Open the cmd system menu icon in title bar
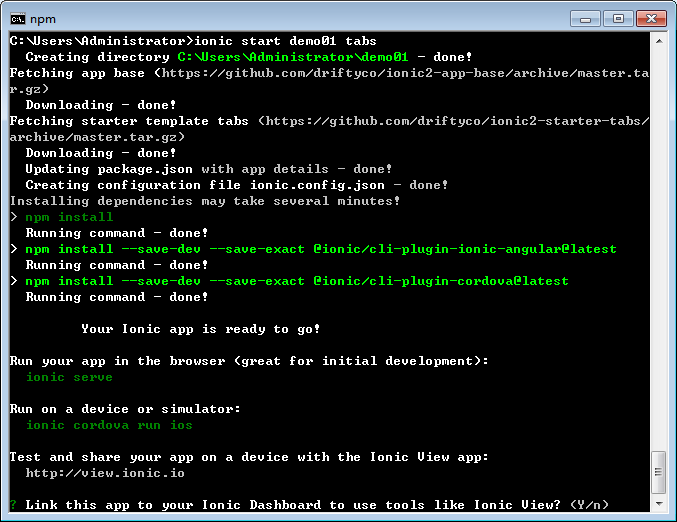 click(x=18, y=19)
